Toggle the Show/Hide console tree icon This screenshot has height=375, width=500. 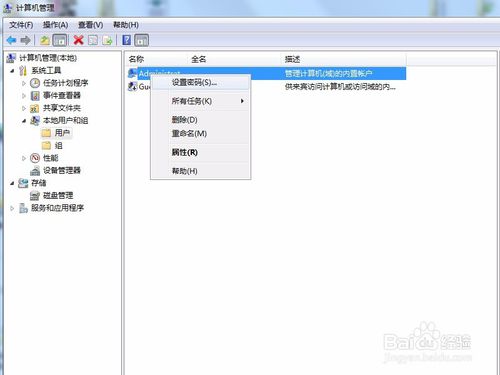coord(60,40)
